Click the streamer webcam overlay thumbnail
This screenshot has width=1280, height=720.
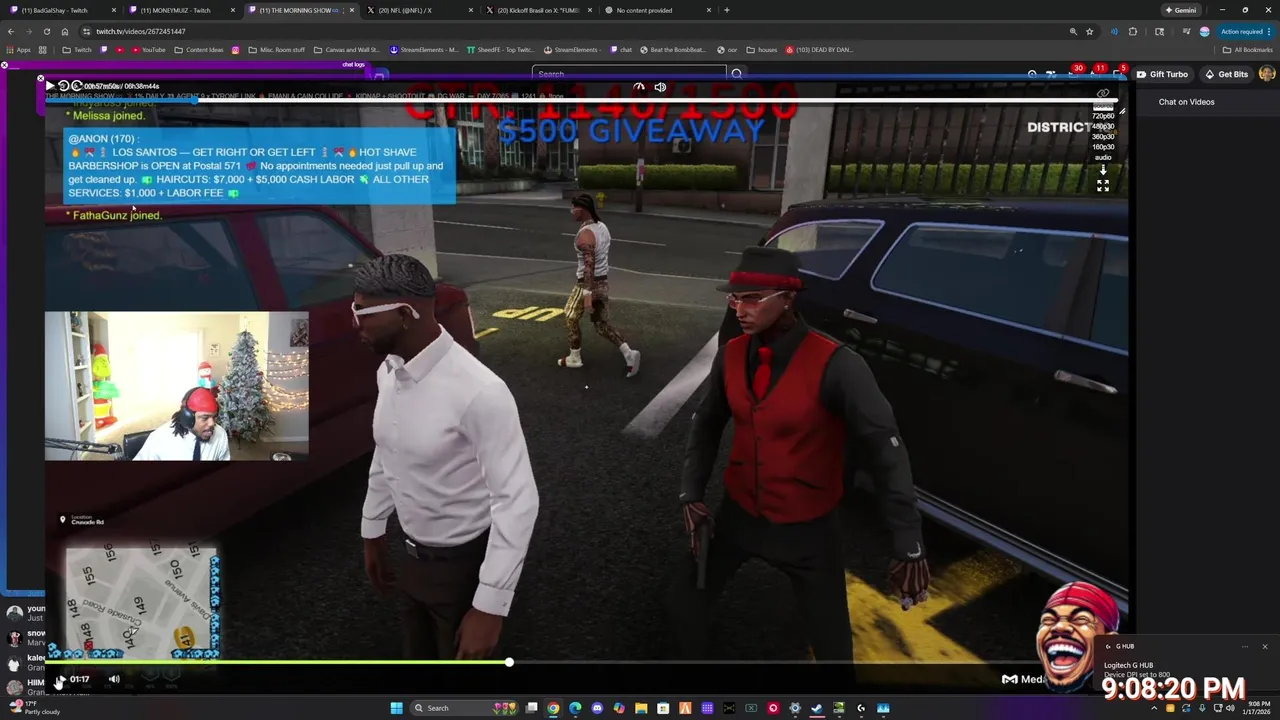[177, 386]
